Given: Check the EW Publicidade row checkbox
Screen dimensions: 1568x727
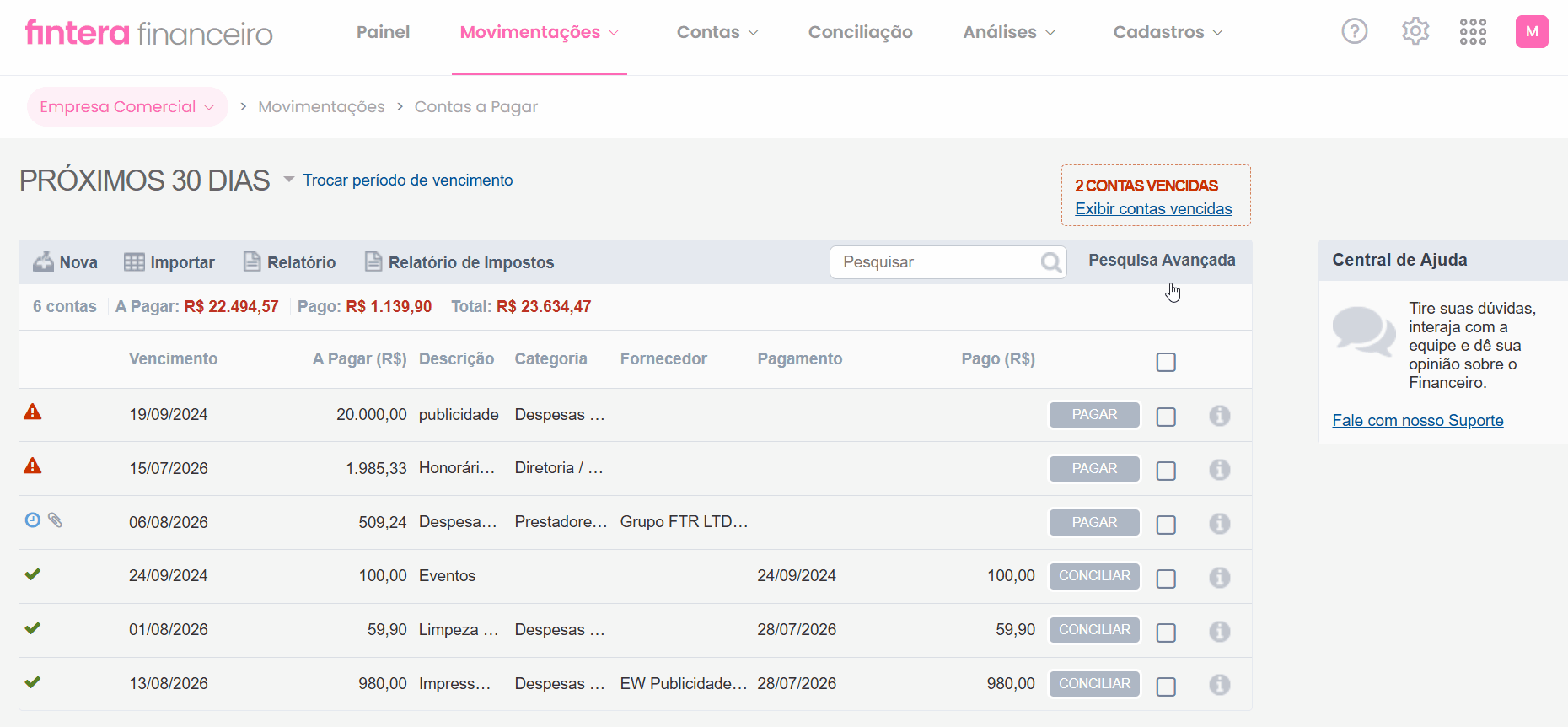Looking at the screenshot, I should (1166, 687).
